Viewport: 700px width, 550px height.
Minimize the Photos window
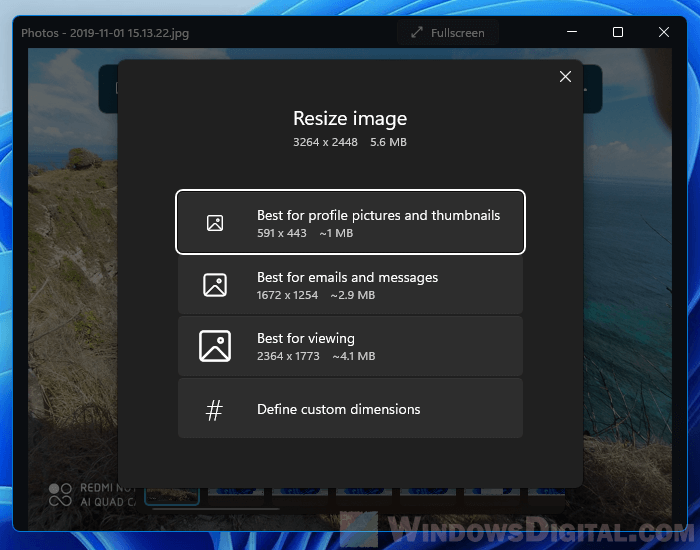pos(572,32)
